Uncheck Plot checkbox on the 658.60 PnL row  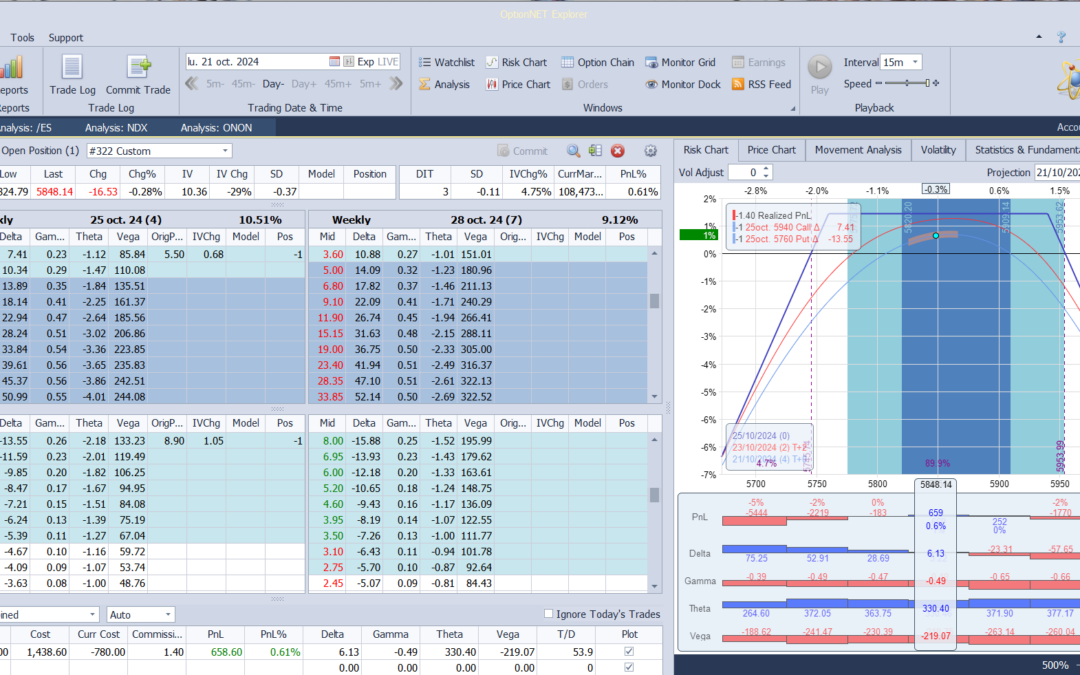pos(629,652)
